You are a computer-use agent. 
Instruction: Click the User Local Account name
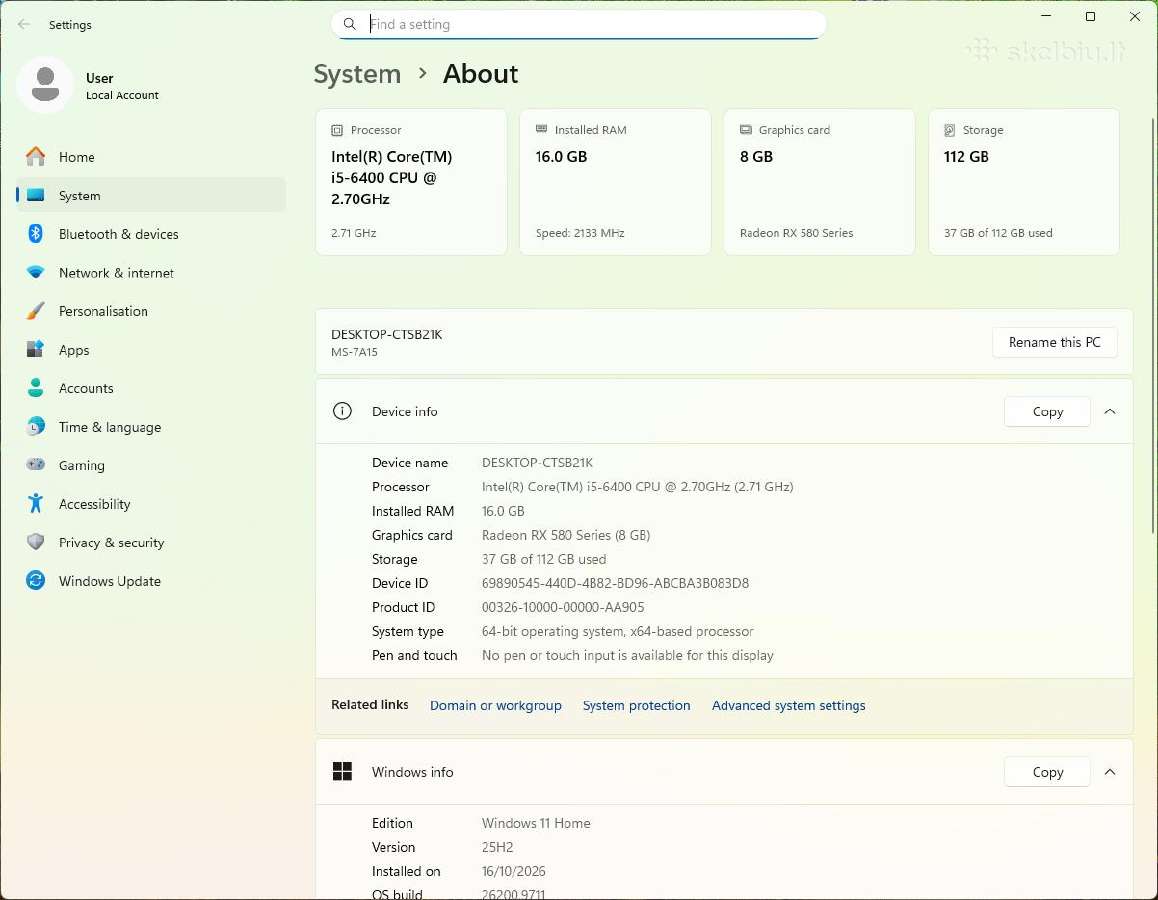(122, 86)
